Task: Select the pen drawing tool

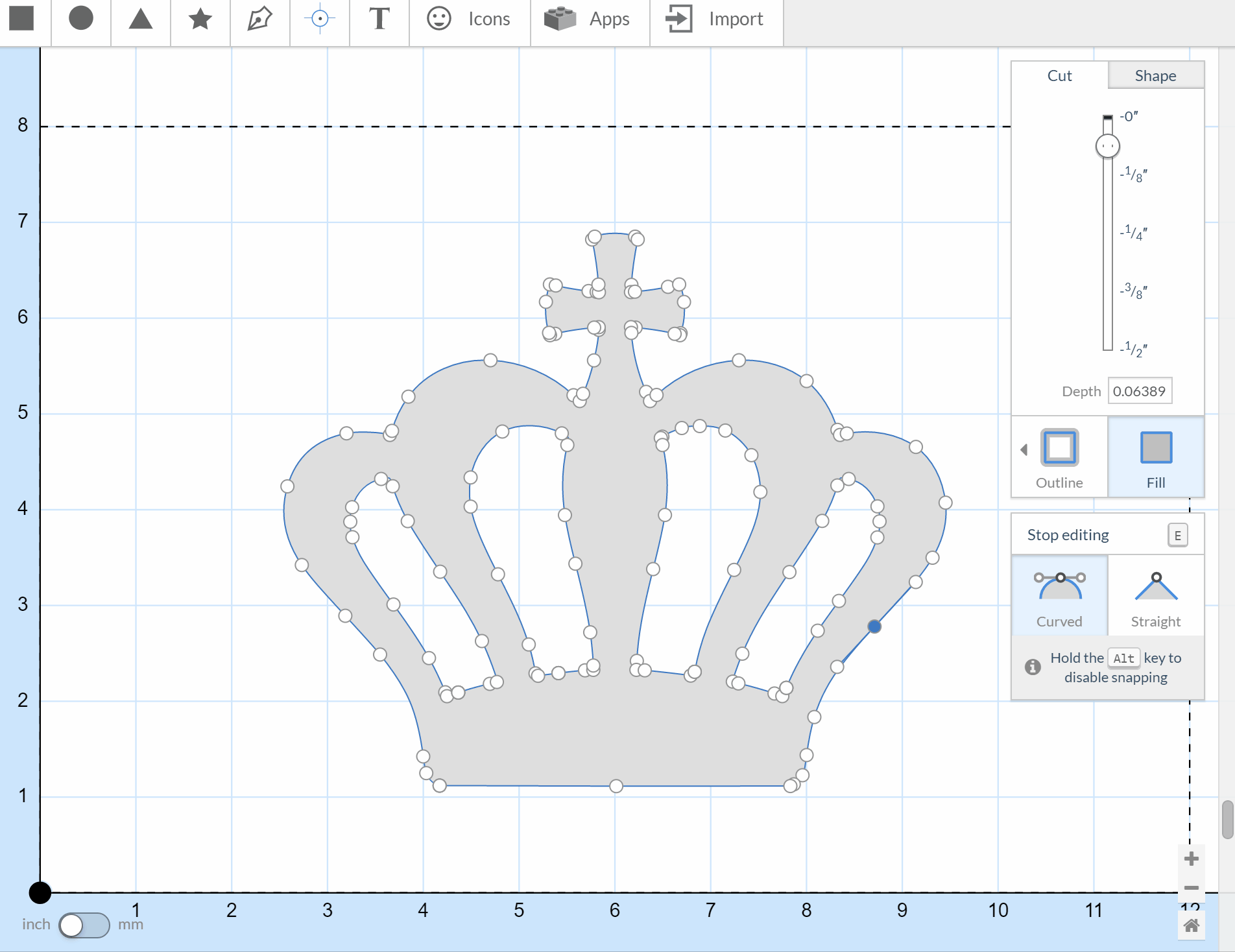Action: point(259,19)
